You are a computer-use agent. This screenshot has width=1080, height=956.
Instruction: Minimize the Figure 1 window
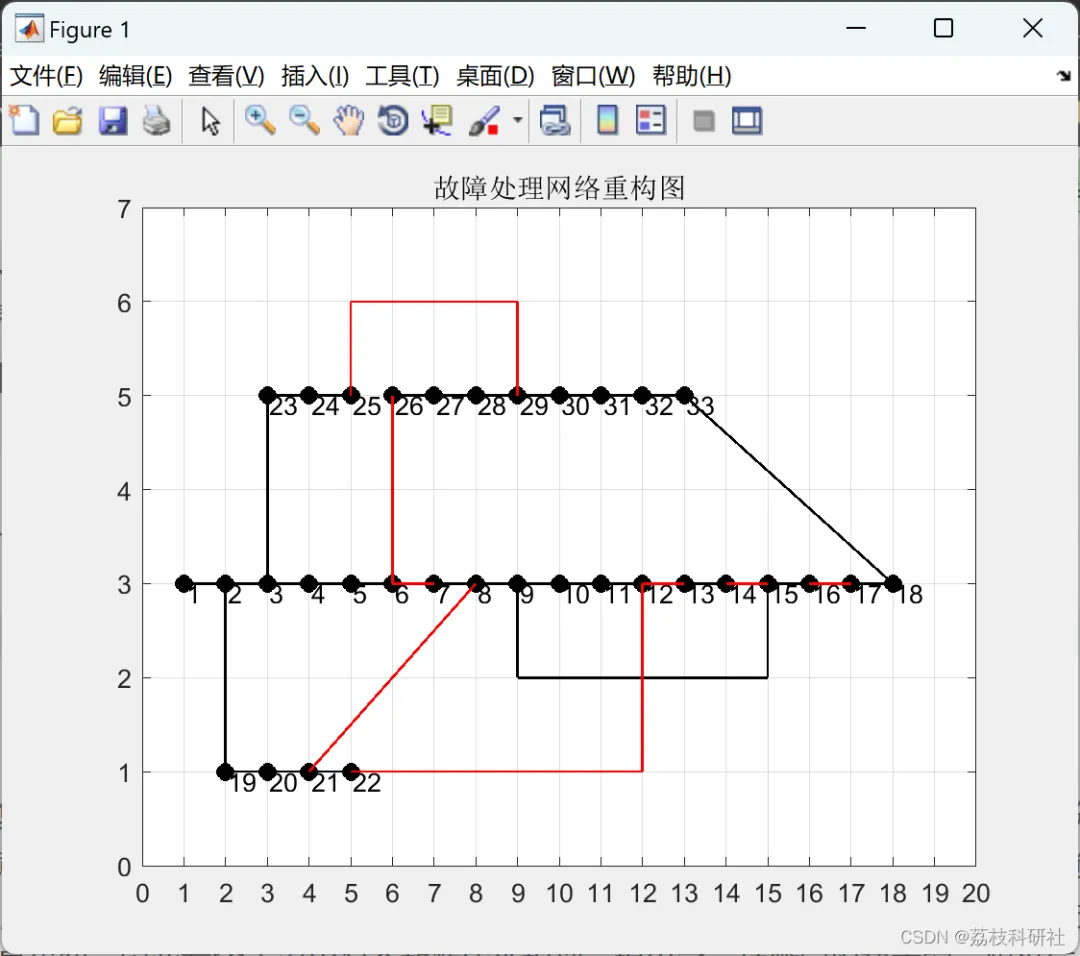point(855,28)
